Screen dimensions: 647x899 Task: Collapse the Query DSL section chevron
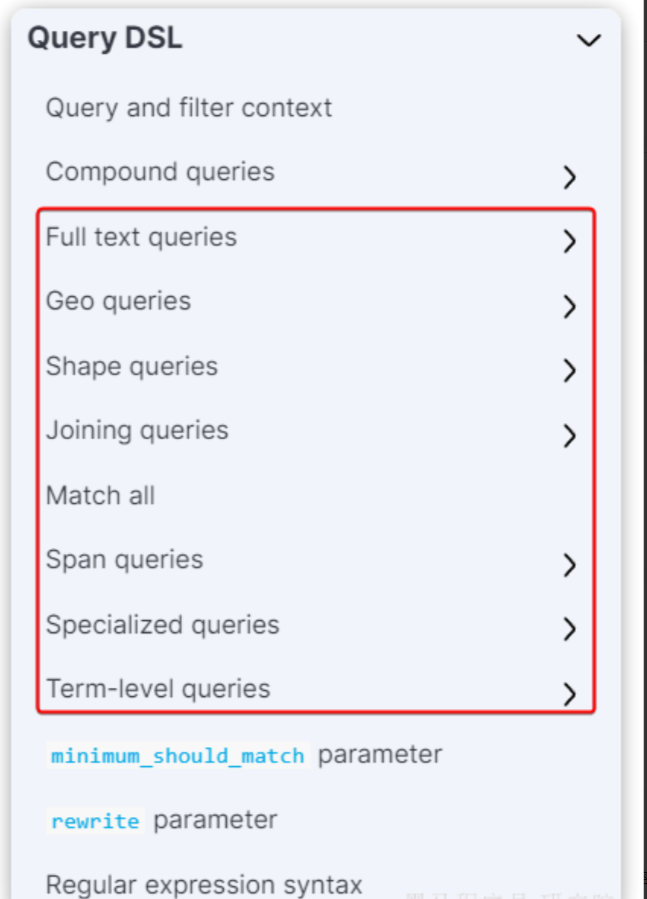(589, 40)
